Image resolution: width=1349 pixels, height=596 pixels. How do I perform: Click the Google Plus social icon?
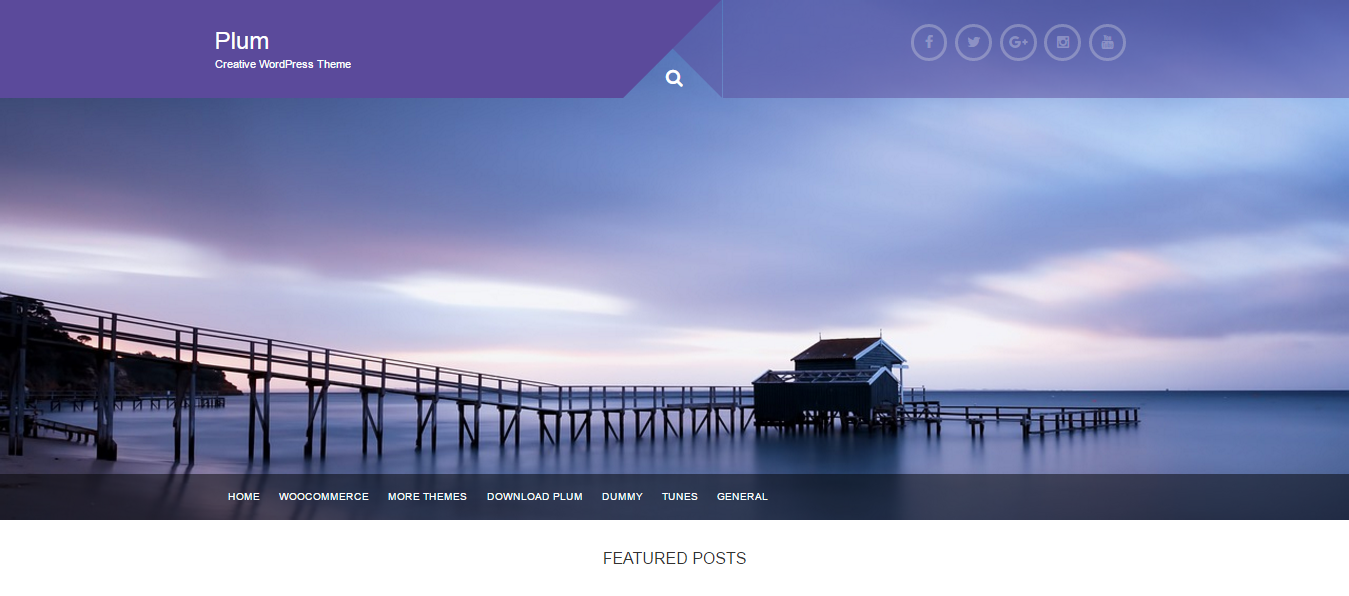pos(1018,42)
